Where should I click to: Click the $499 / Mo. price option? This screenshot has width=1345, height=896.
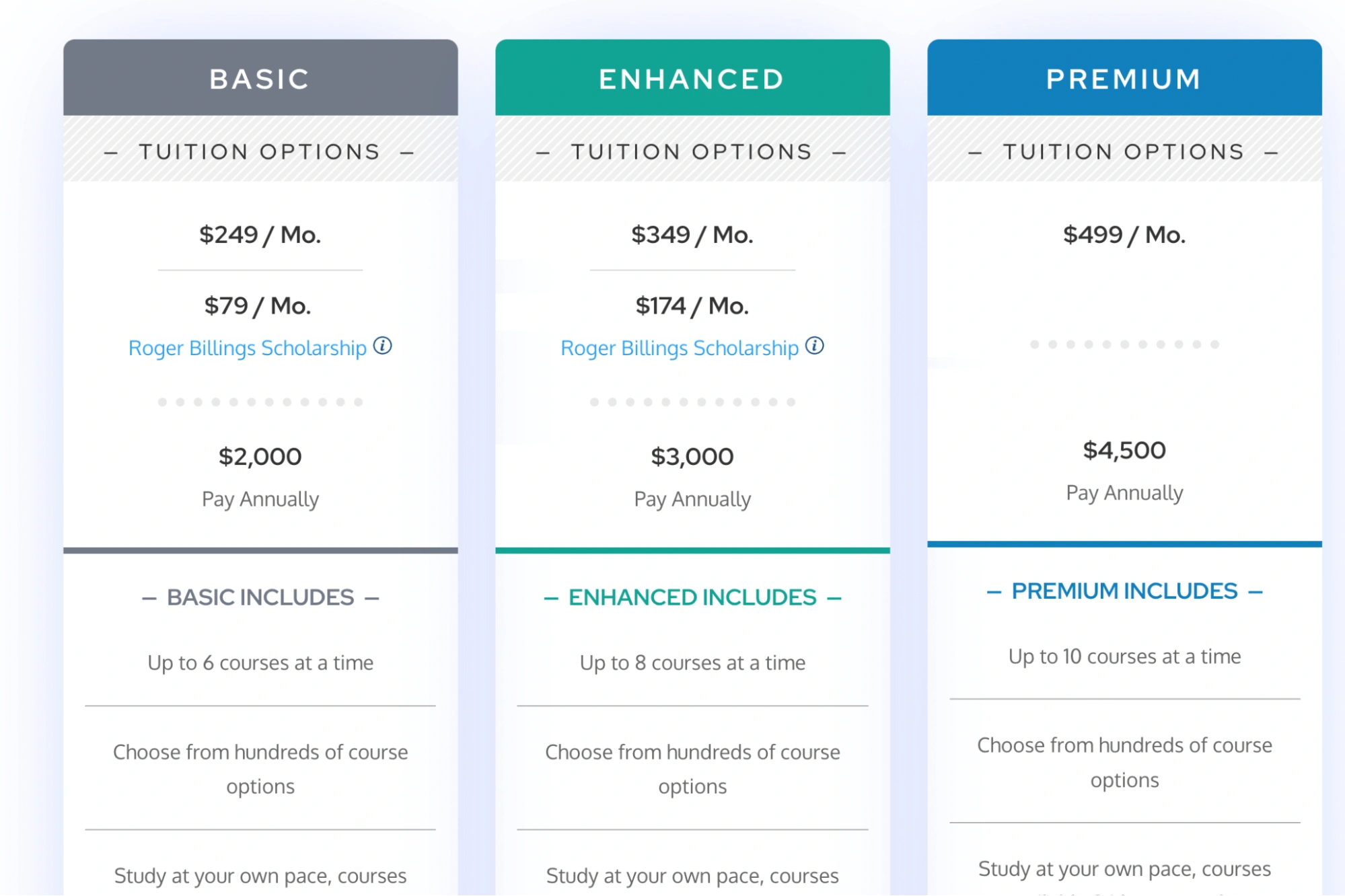point(1124,234)
